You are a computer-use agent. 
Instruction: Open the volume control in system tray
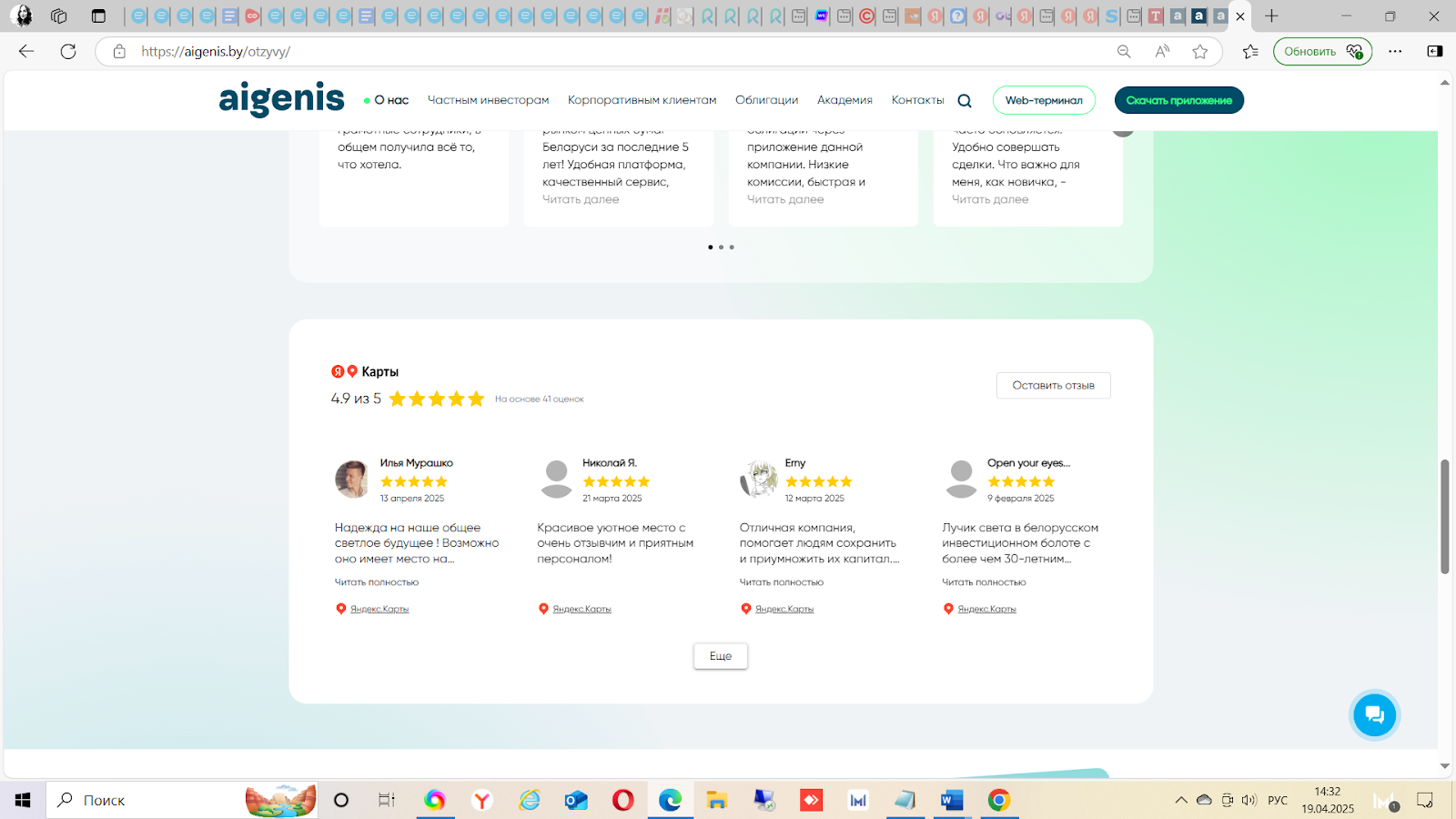point(1249,801)
